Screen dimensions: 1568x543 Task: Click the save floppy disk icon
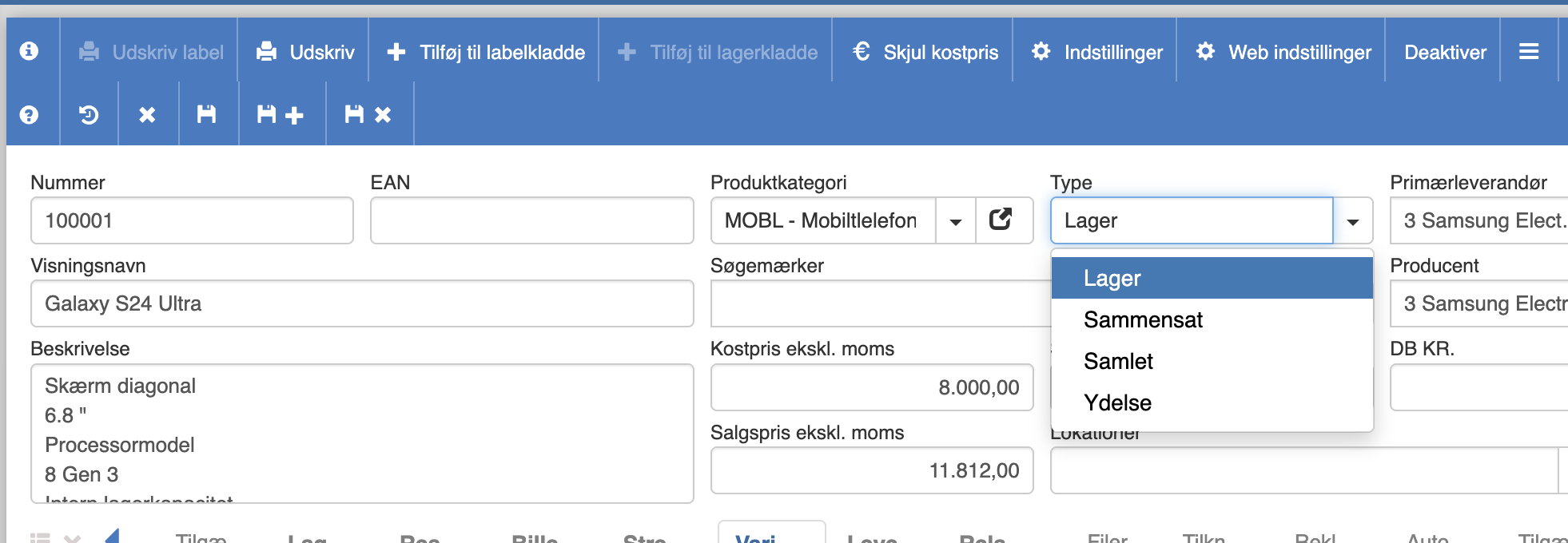(207, 115)
